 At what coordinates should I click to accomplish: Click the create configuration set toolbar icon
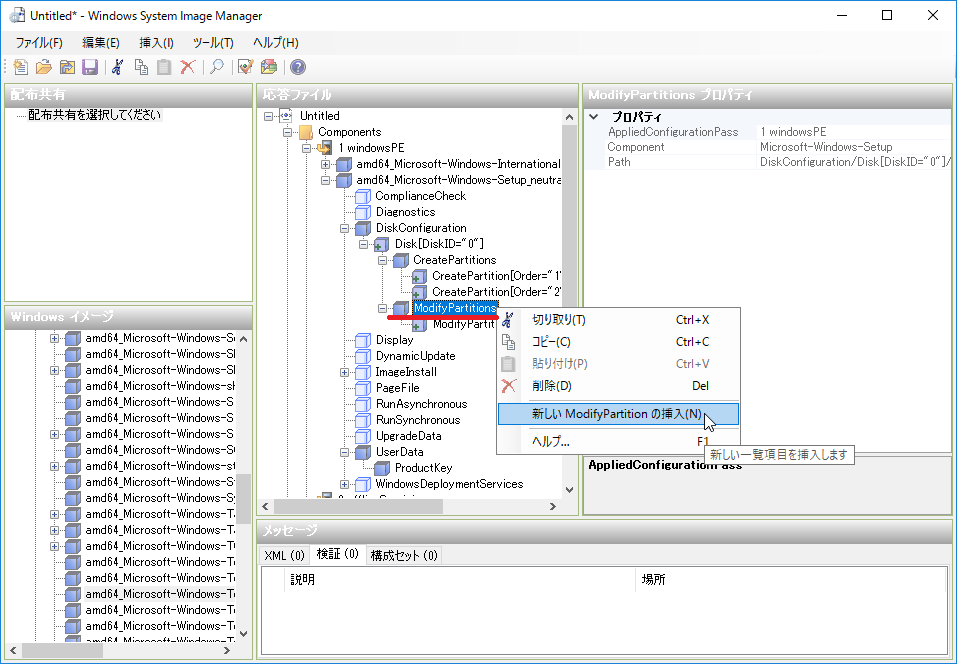pyautogui.click(x=269, y=67)
